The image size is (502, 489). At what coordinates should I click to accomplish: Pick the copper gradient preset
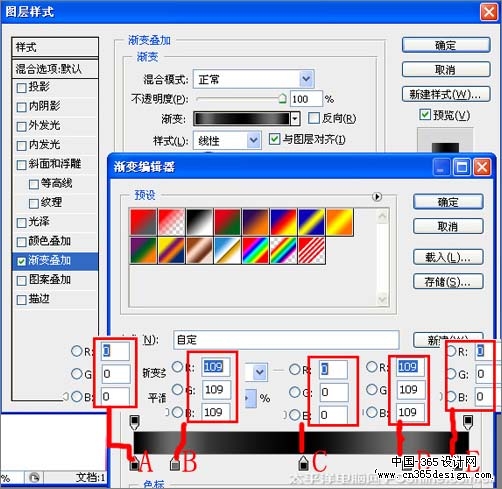(x=199, y=251)
